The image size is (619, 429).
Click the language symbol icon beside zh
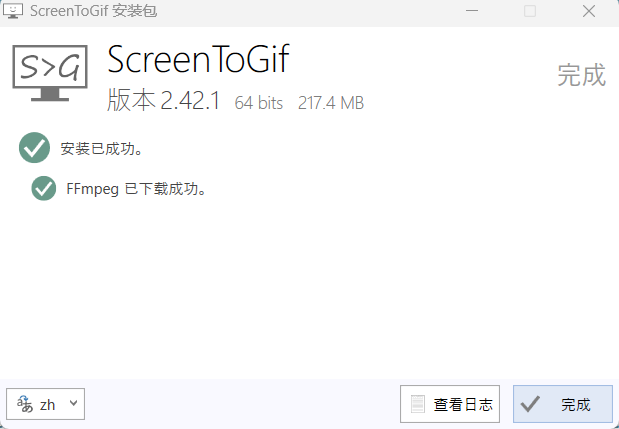[23, 404]
